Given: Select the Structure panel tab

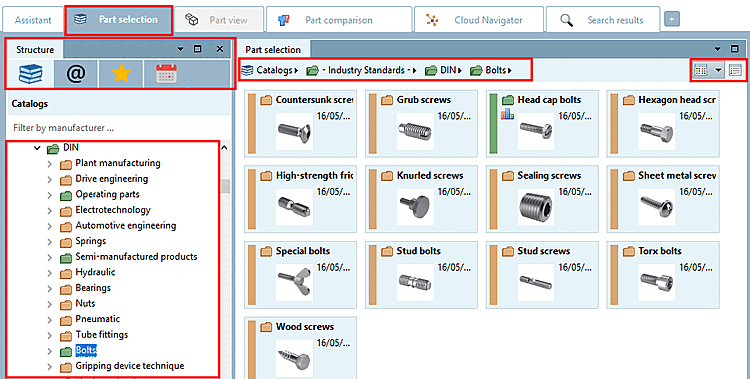Looking at the screenshot, I should pyautogui.click(x=35, y=50).
